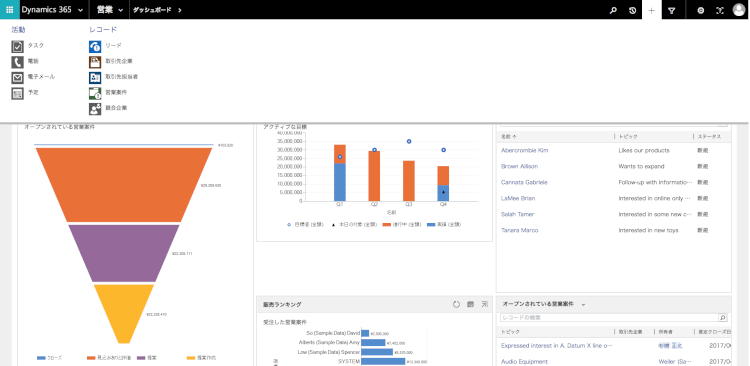Click the レコードの検索 search field
The height and width of the screenshot is (366, 750).
(x=609, y=318)
